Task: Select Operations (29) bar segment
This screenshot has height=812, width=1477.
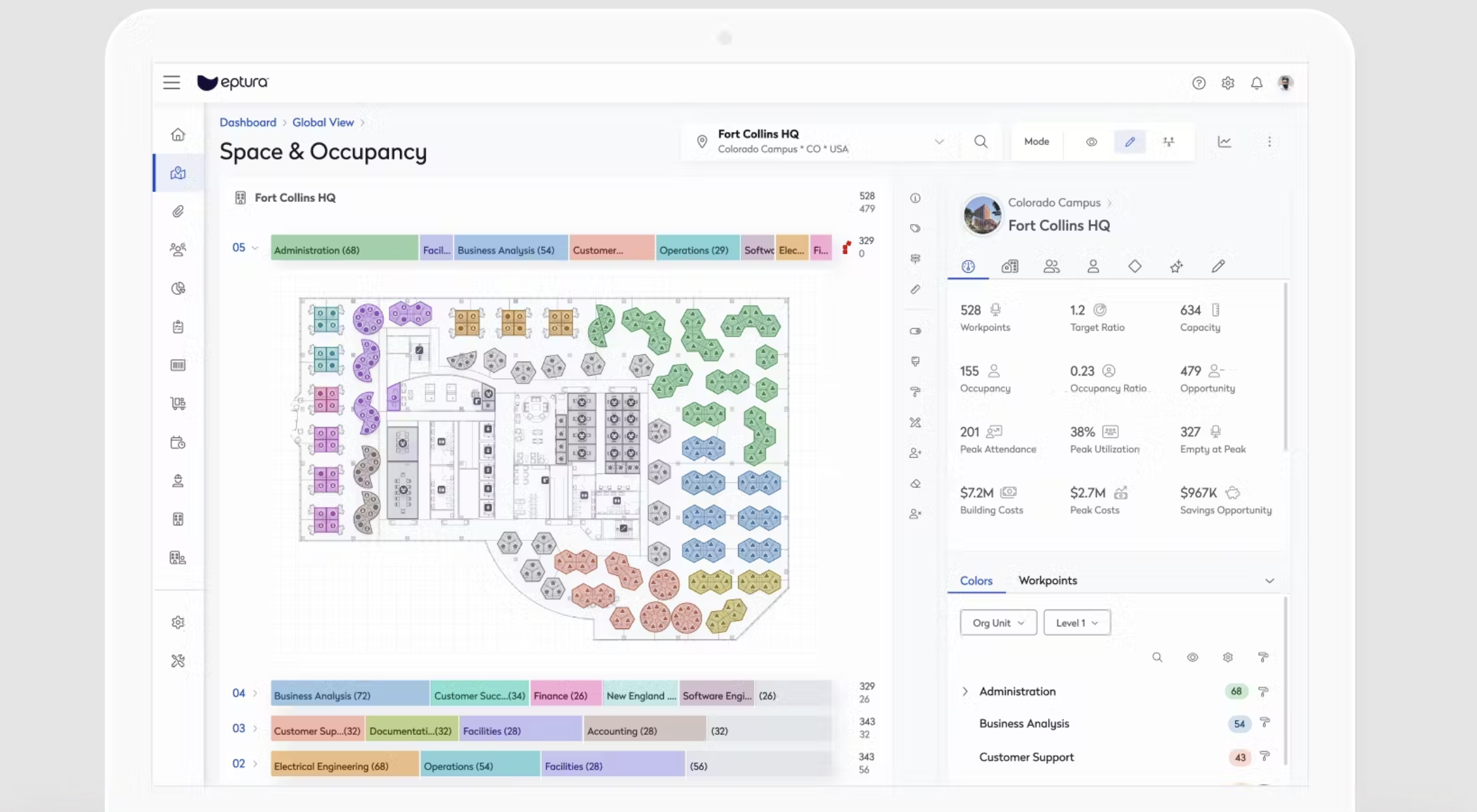Action: tap(697, 248)
